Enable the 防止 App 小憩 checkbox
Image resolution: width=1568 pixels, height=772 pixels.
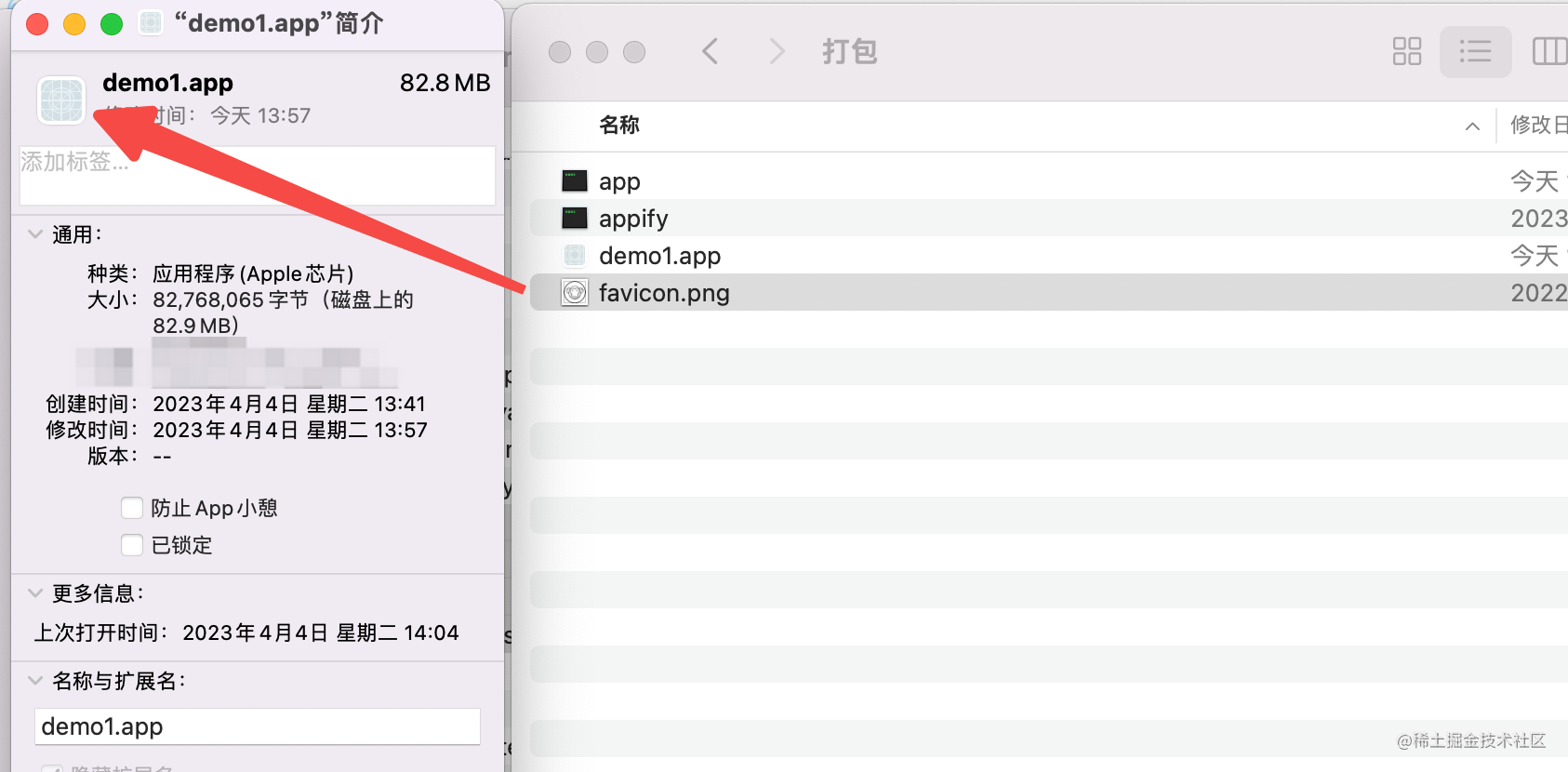[x=132, y=508]
